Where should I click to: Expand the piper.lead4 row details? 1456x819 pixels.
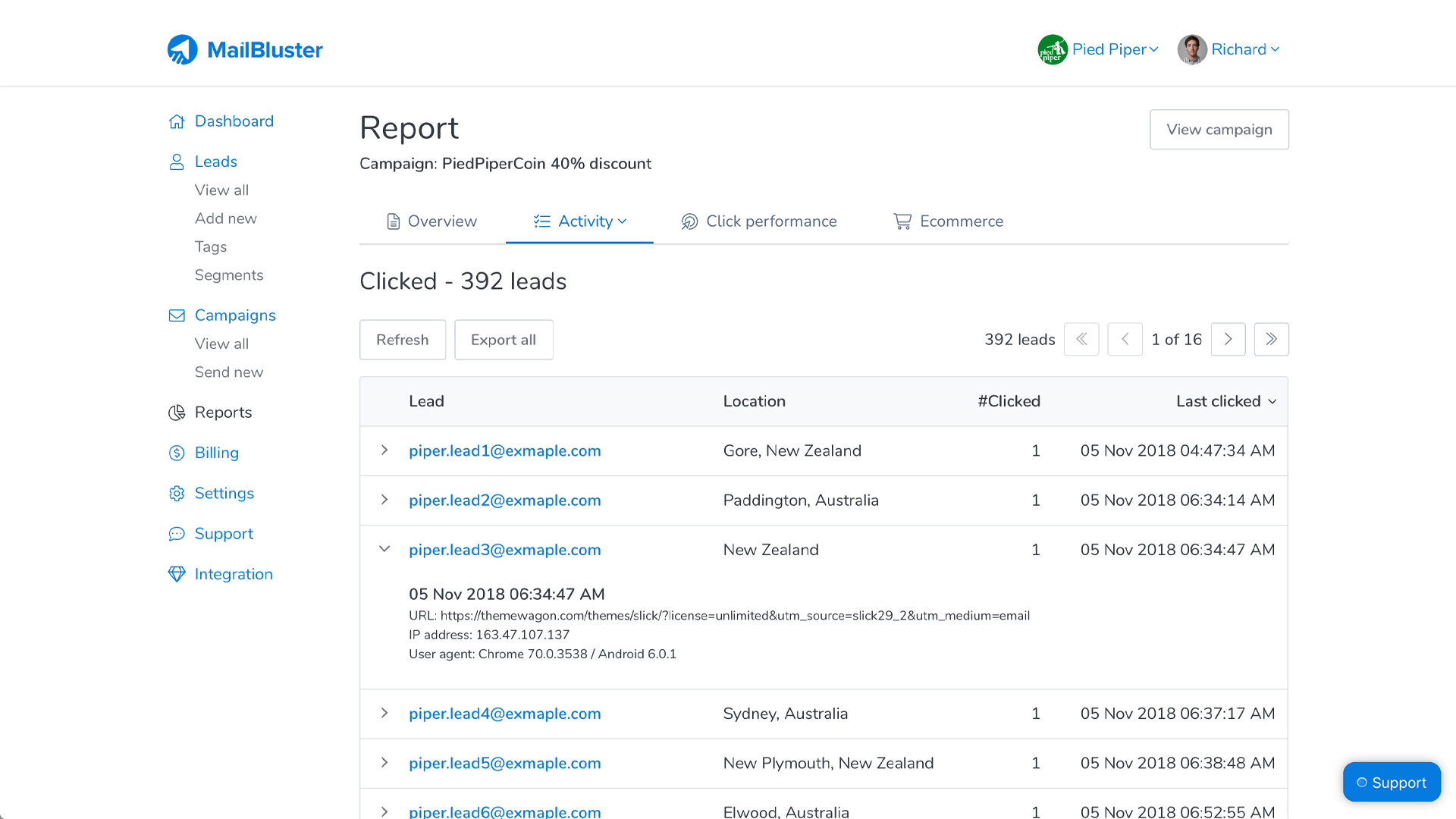[384, 714]
